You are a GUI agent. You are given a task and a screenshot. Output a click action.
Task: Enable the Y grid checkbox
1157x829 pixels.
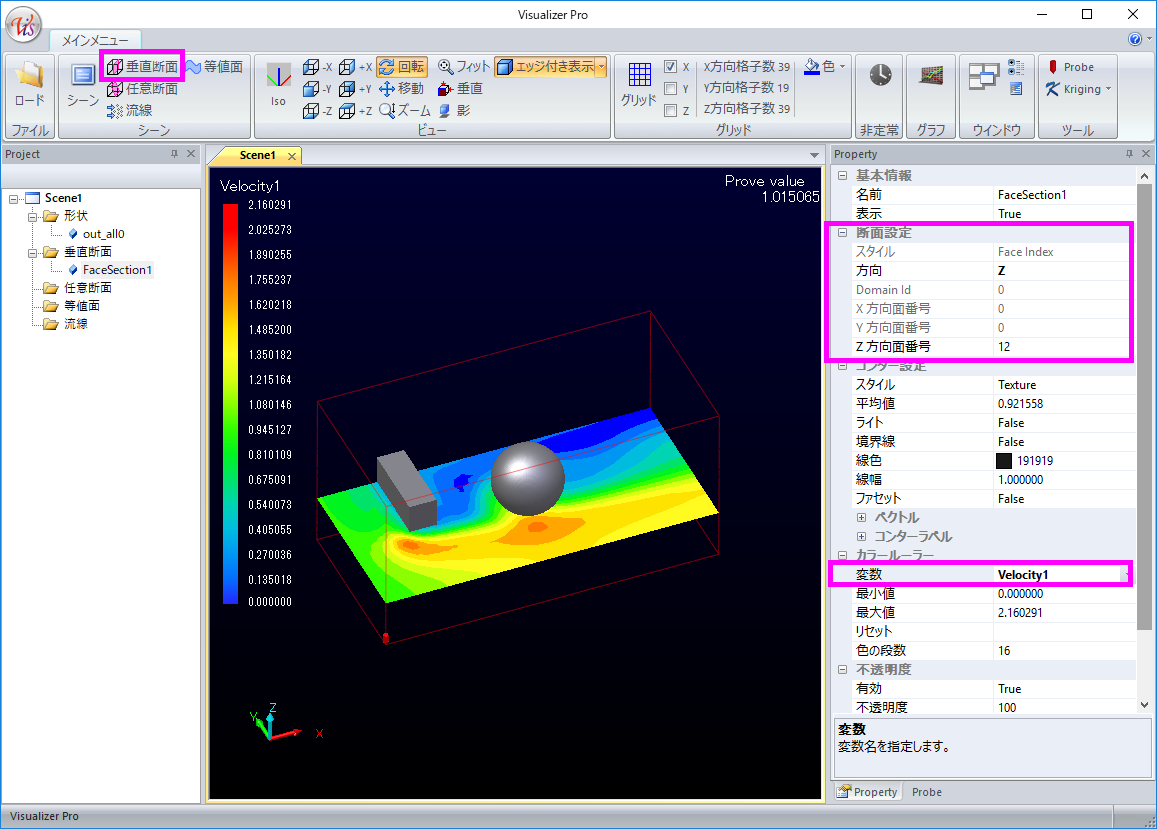pos(671,89)
